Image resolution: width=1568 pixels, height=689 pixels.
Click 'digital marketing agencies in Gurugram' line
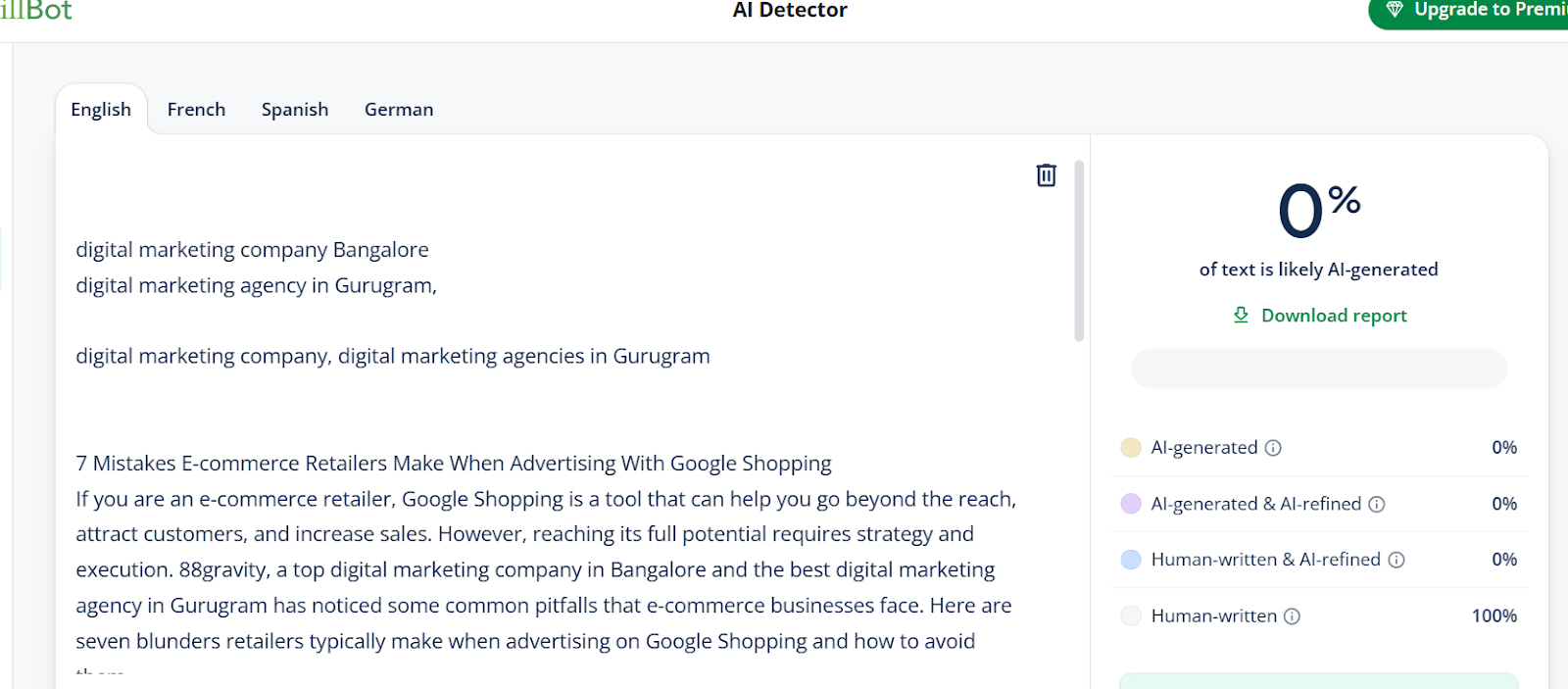(x=524, y=357)
